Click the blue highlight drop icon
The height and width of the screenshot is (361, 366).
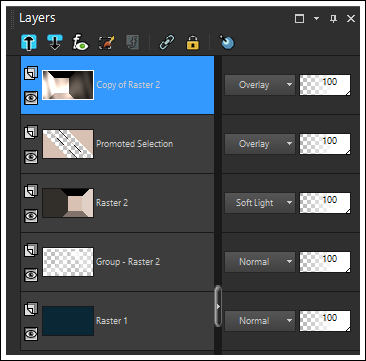pos(227,43)
